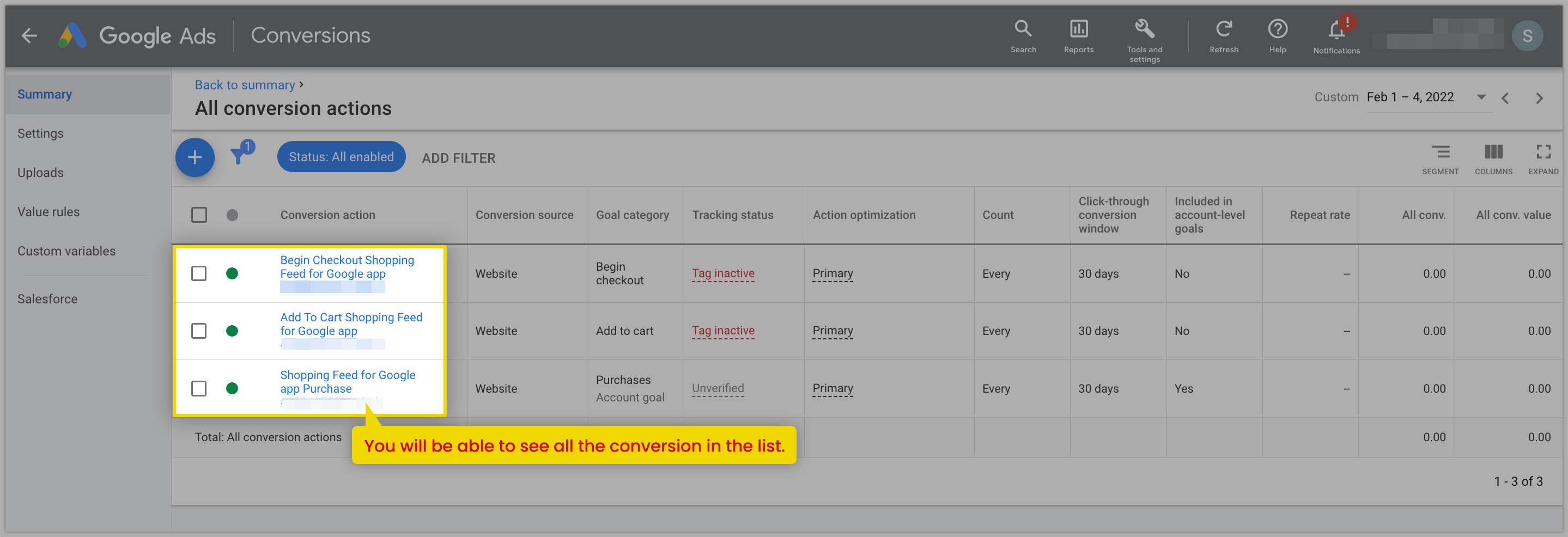The width and height of the screenshot is (1568, 537).
Task: Go to the previous date range arrow
Action: click(1505, 98)
